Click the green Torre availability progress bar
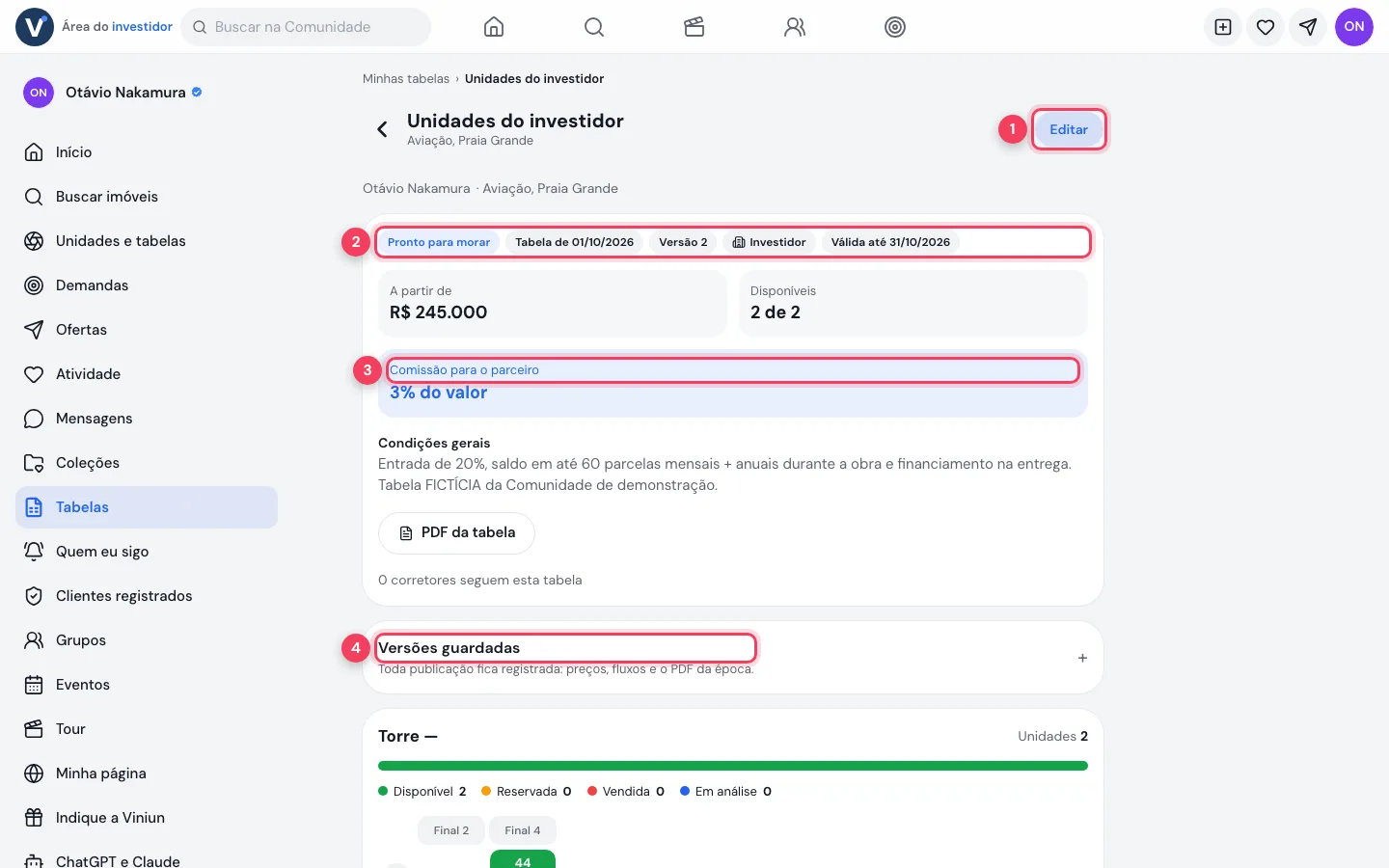This screenshot has width=1389, height=868. (733, 766)
